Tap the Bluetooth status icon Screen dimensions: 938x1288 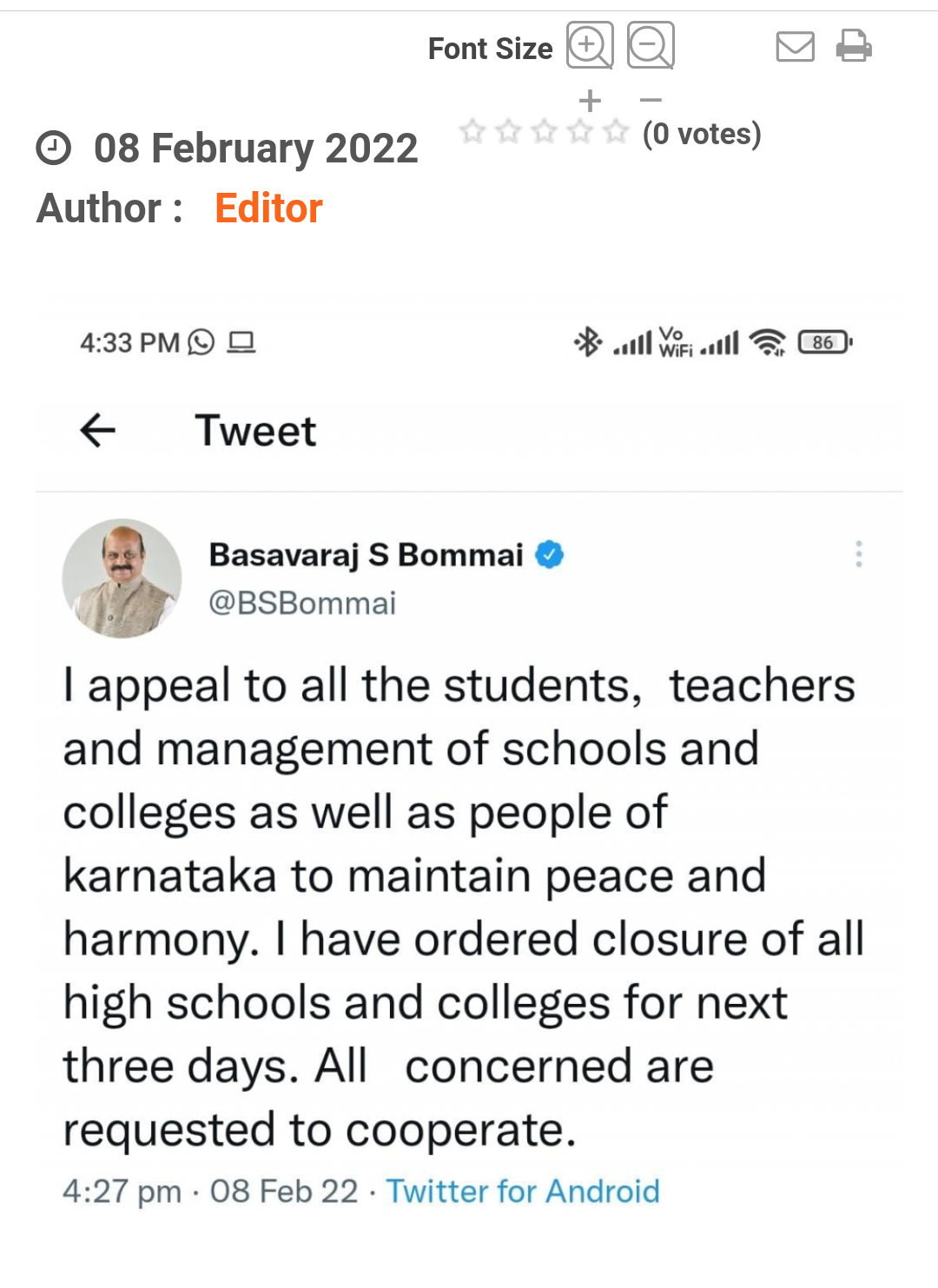588,342
